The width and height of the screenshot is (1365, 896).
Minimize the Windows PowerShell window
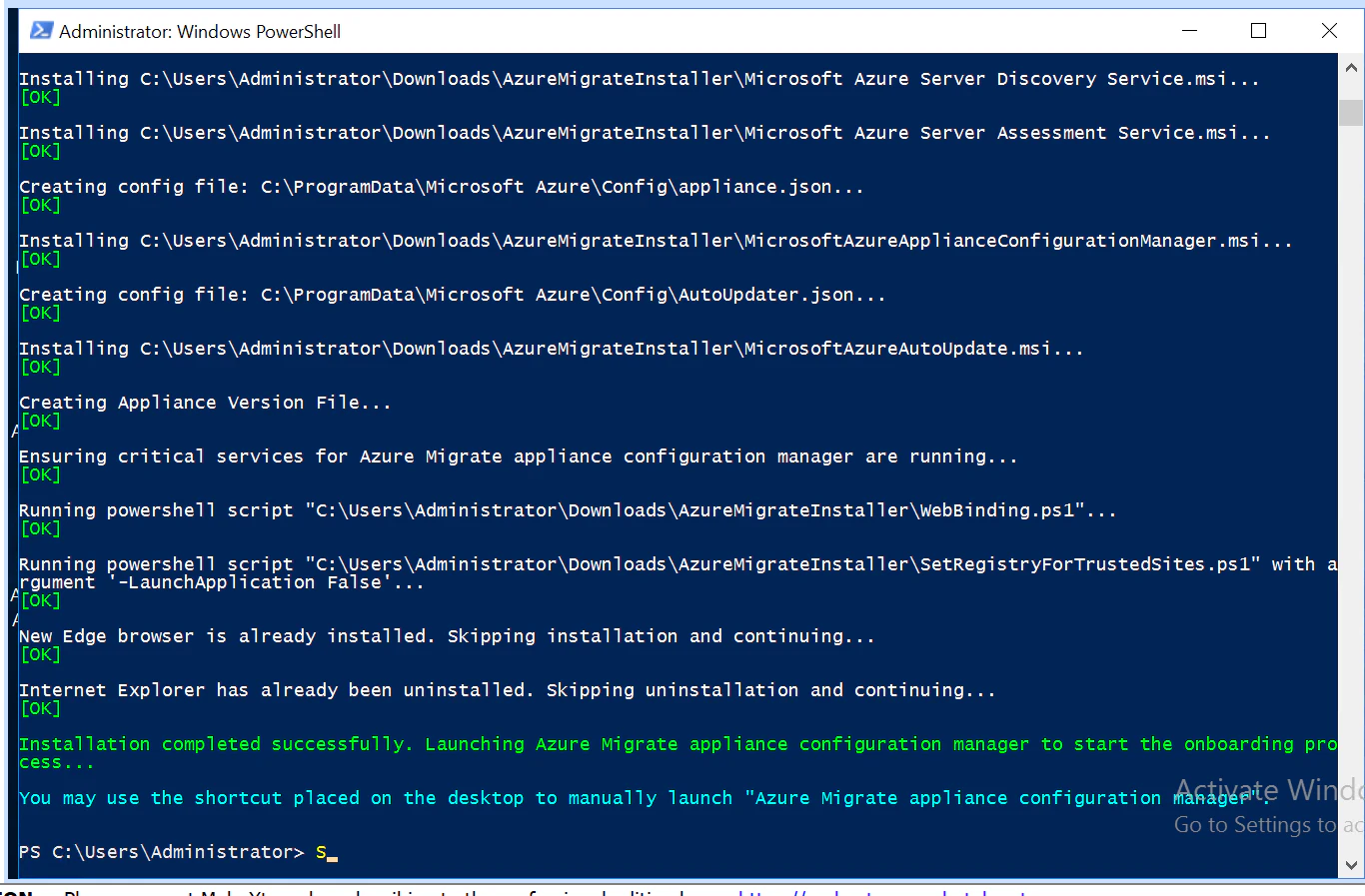1189,31
